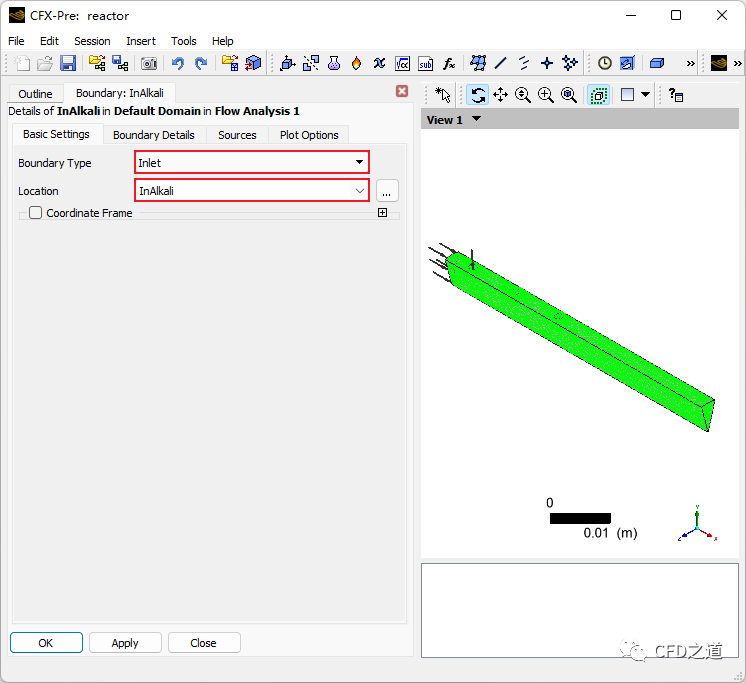Image resolution: width=746 pixels, height=683 pixels.
Task: Open the Insert menu
Action: click(141, 41)
